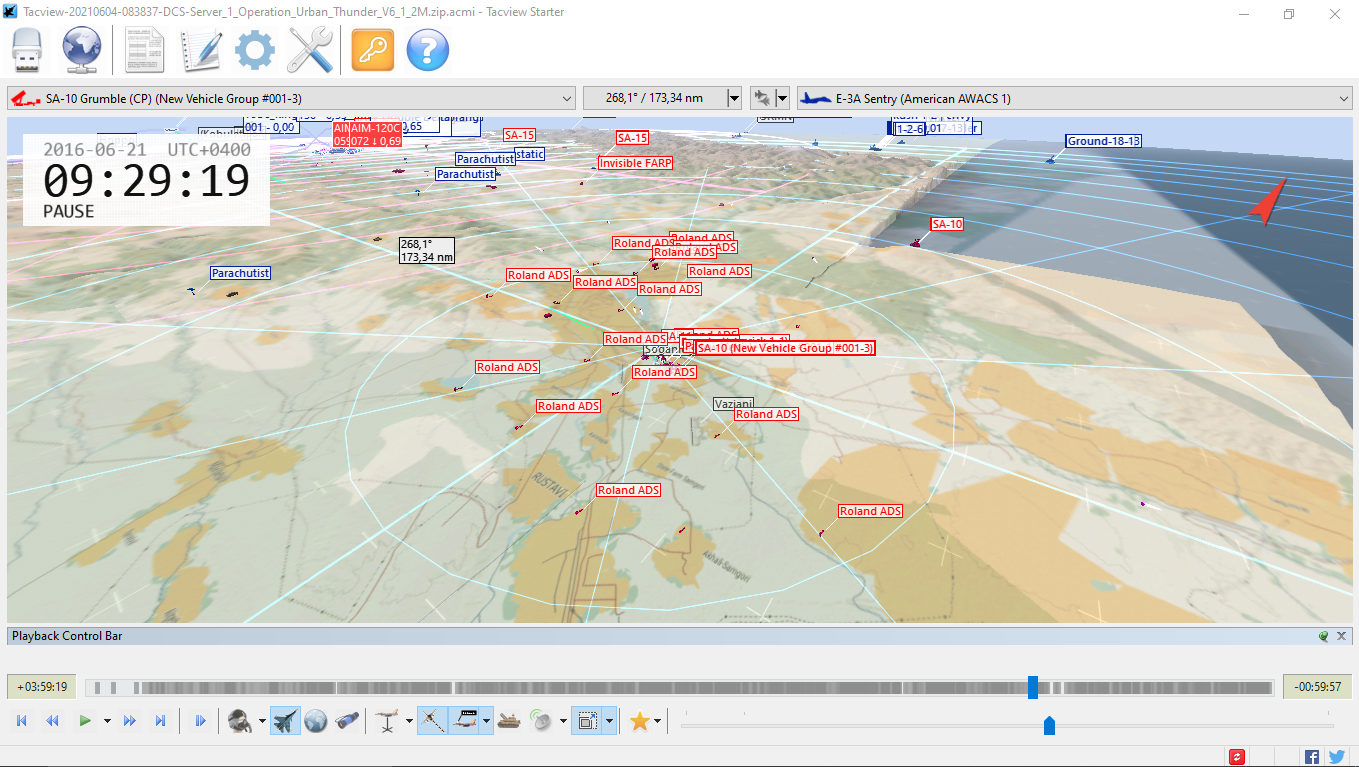The width and height of the screenshot is (1359, 767).
Task: Select the Vaziani airbase label
Action: (x=734, y=404)
